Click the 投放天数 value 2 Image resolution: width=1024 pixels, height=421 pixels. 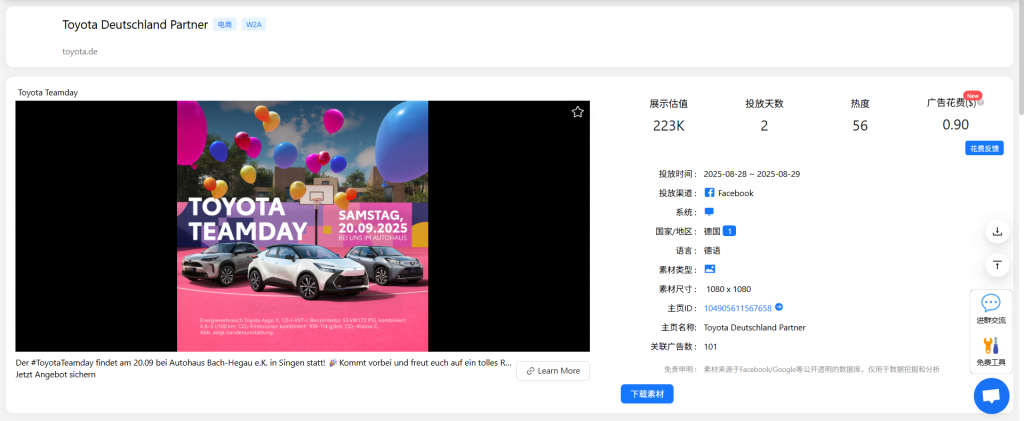coord(764,126)
